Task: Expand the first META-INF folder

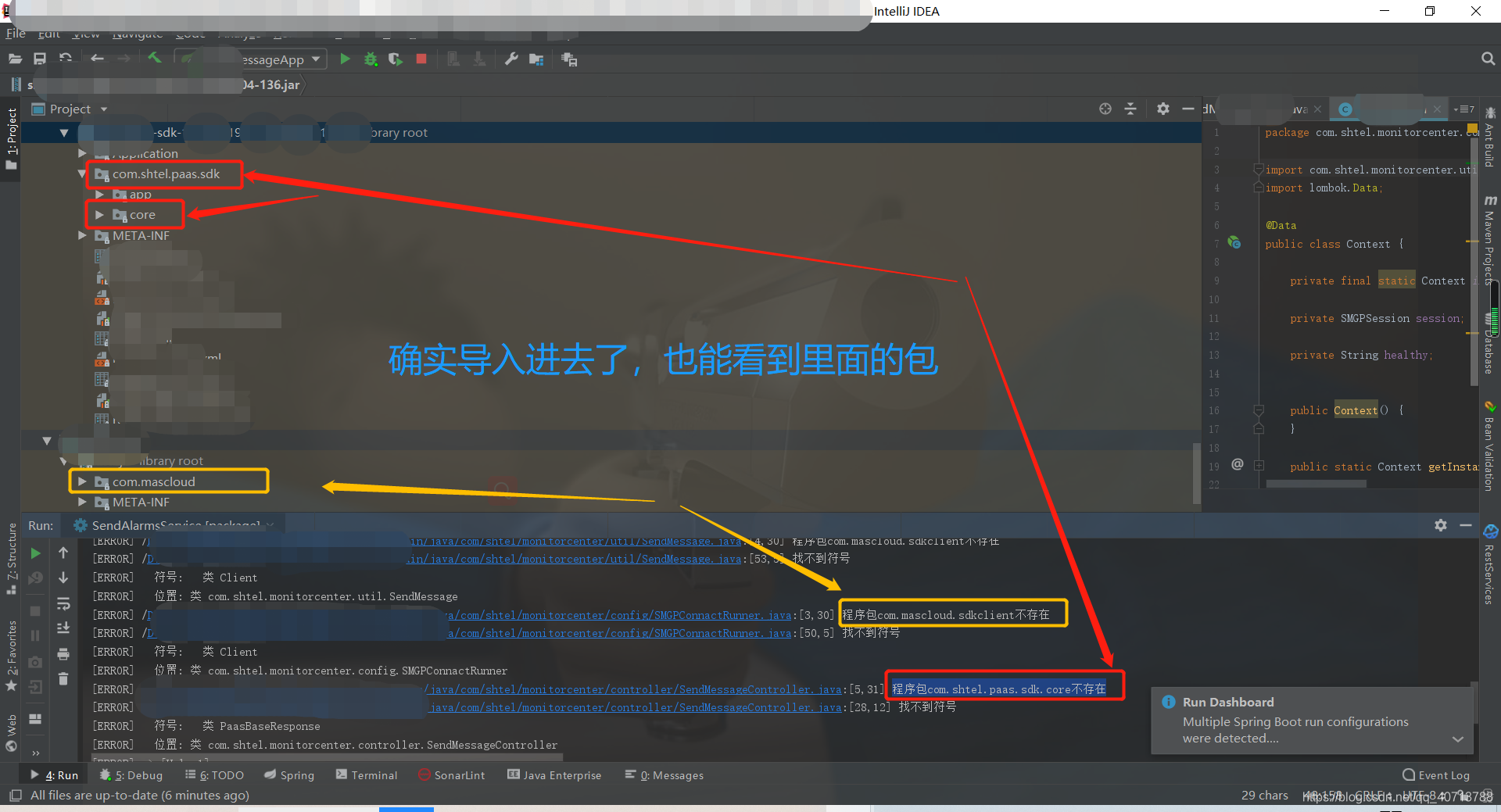Action: point(82,235)
